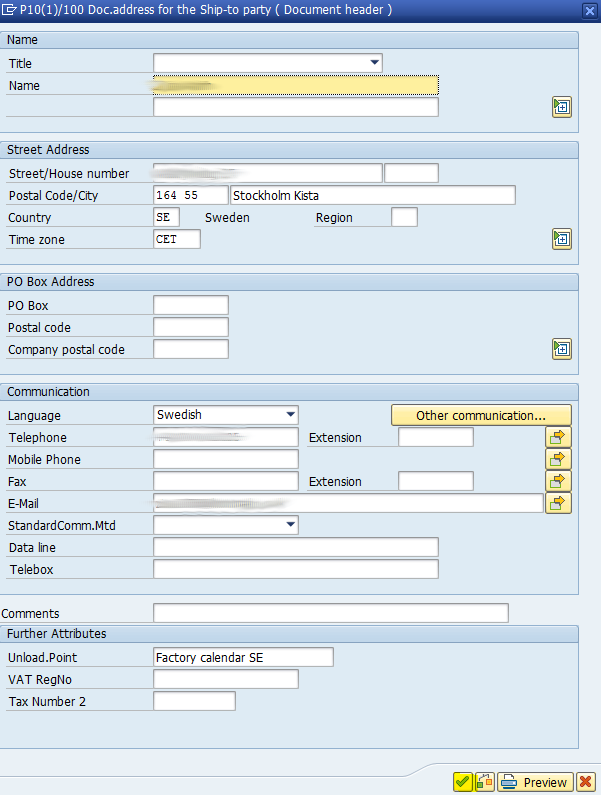Expand more fields in Street Address section
This screenshot has width=601, height=795.
[x=562, y=239]
